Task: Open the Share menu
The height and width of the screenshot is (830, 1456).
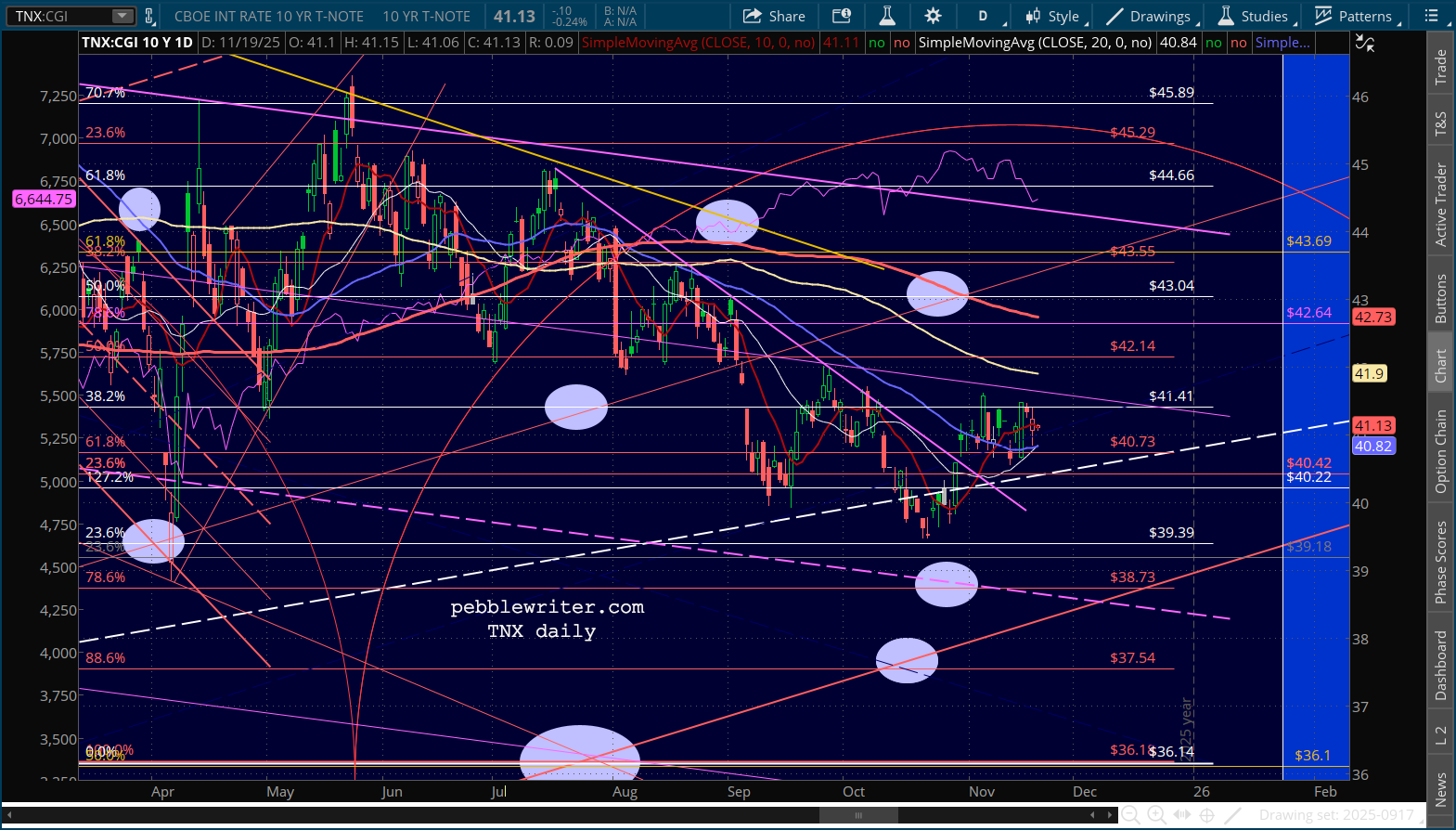Action: point(774,16)
